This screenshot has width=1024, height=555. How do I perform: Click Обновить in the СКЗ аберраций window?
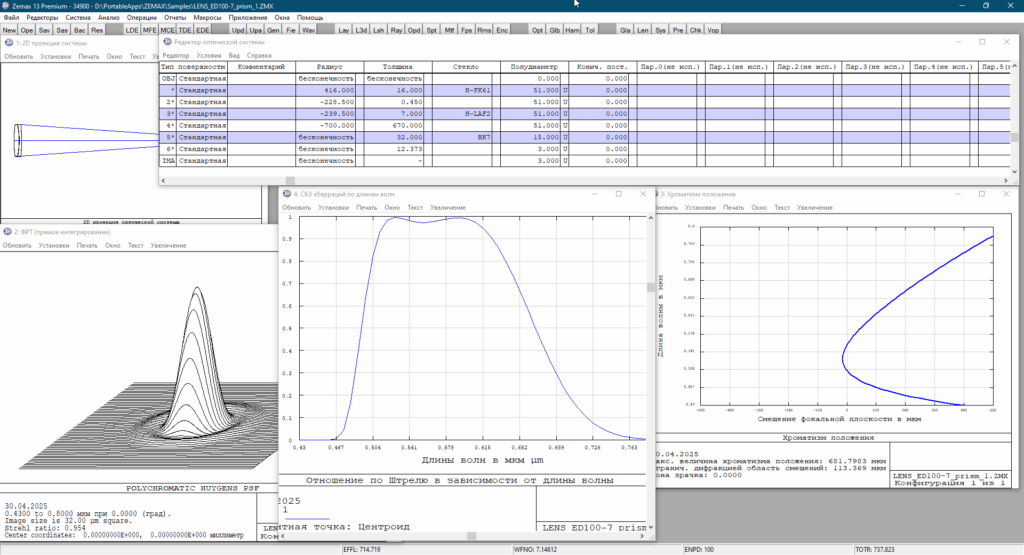297,207
